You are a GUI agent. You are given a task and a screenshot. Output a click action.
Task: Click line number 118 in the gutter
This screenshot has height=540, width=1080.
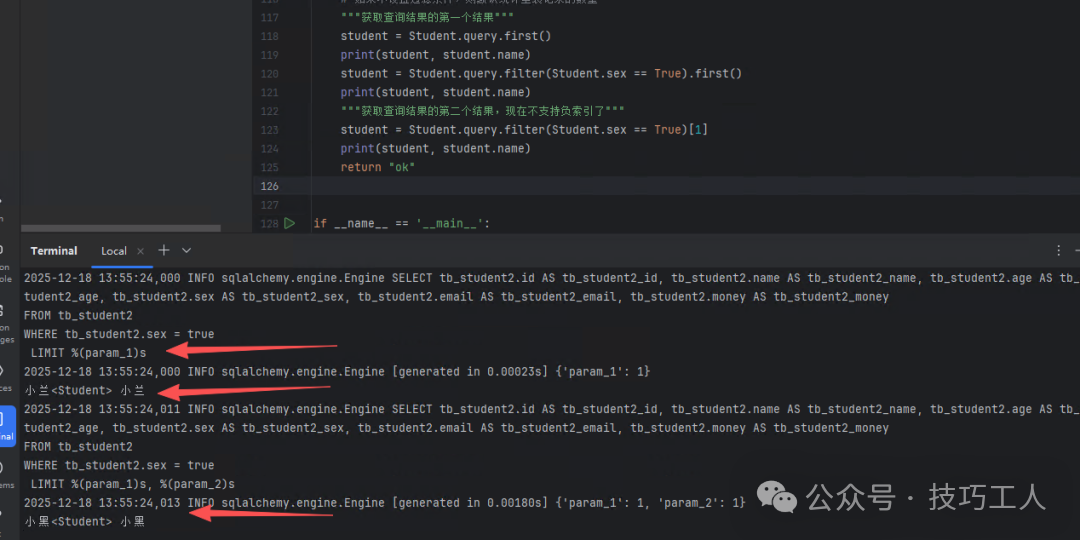coord(269,36)
